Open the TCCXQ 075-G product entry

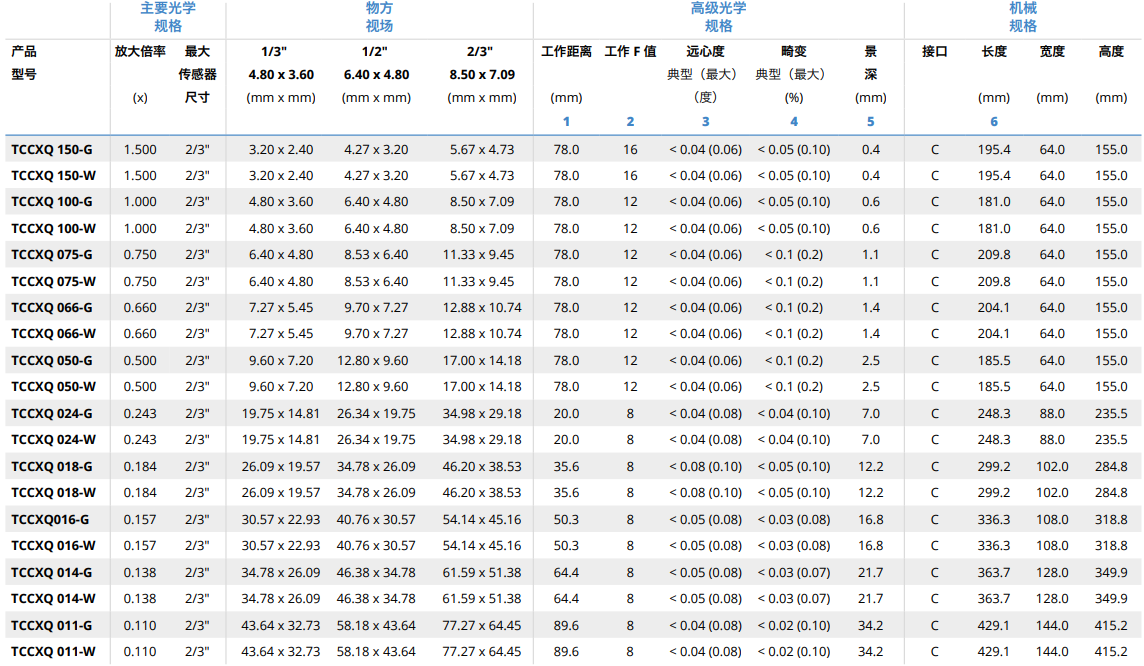pos(52,255)
